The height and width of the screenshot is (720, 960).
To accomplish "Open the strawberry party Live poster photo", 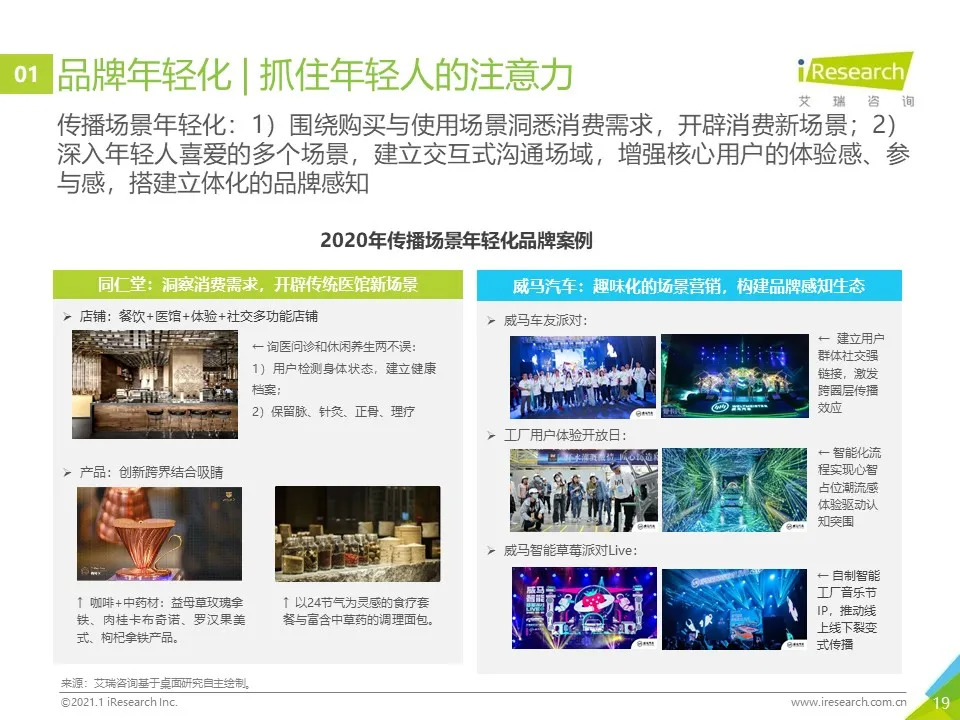I will 584,608.
